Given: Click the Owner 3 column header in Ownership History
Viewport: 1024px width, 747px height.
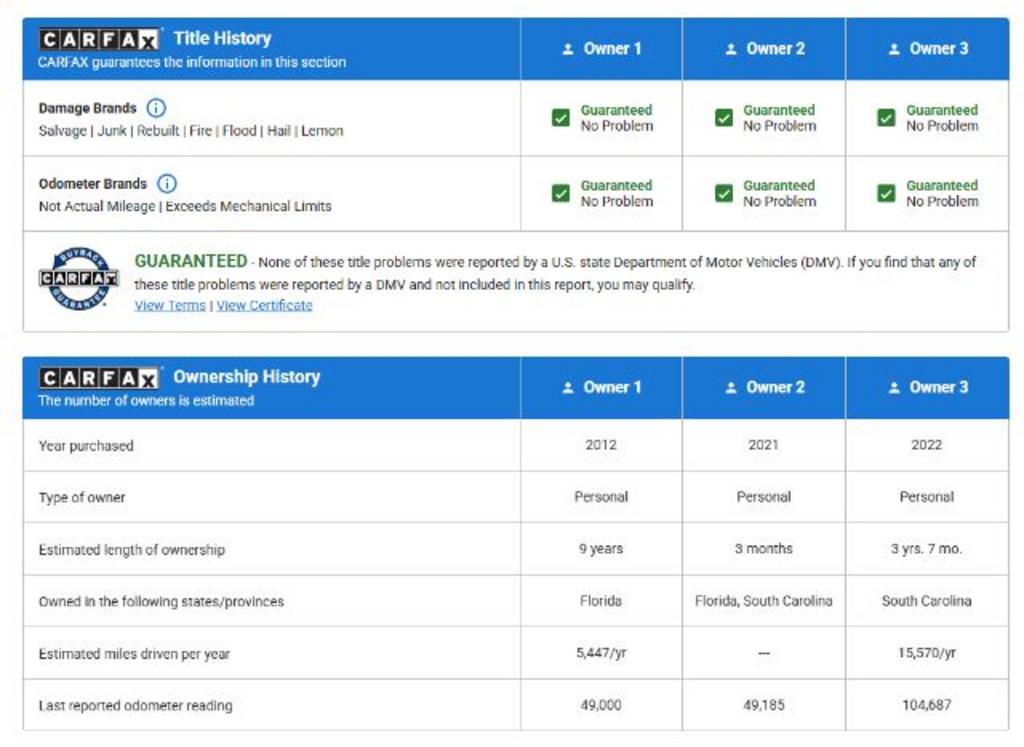Looking at the screenshot, I should (x=927, y=387).
